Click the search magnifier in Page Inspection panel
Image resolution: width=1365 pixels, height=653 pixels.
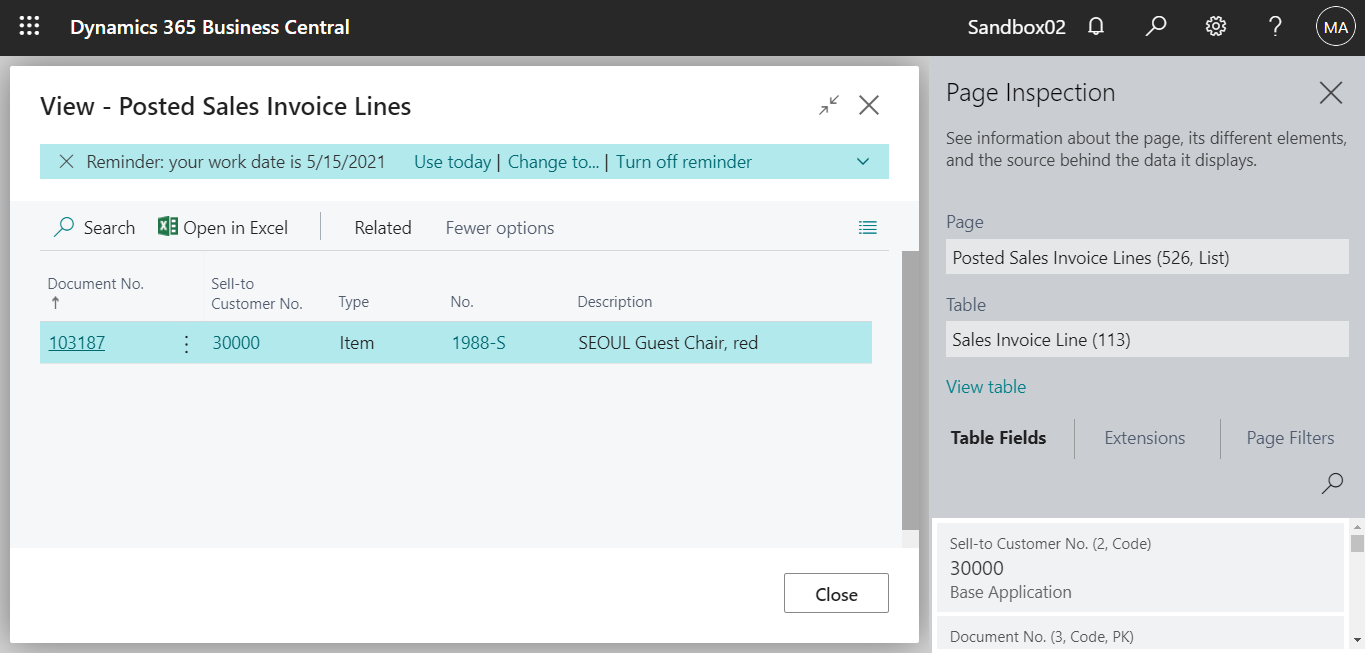[x=1332, y=483]
